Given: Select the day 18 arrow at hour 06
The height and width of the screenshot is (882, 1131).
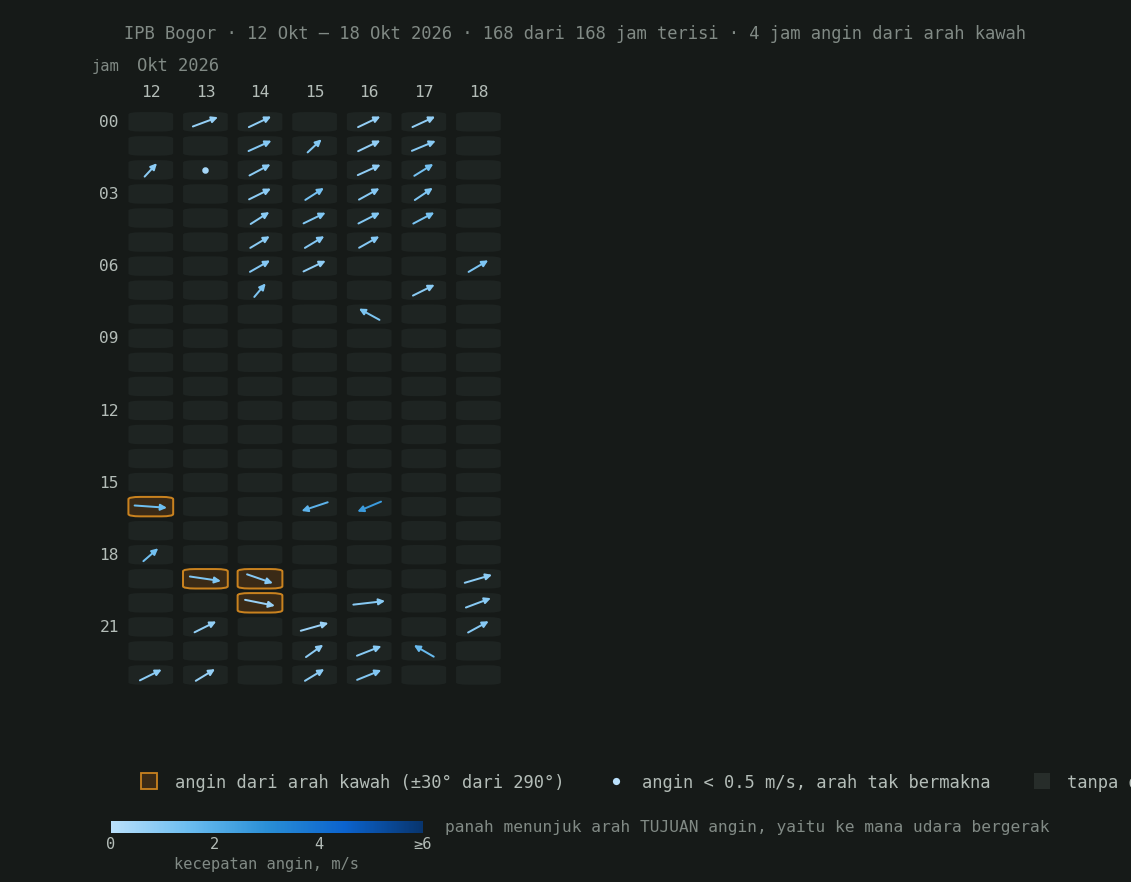Looking at the screenshot, I should [478, 266].
